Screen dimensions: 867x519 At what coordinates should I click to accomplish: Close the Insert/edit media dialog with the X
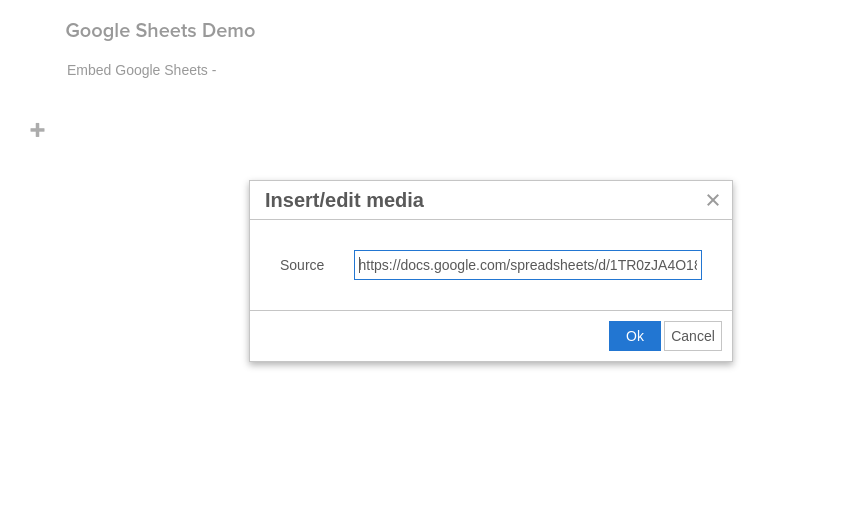coord(712,200)
